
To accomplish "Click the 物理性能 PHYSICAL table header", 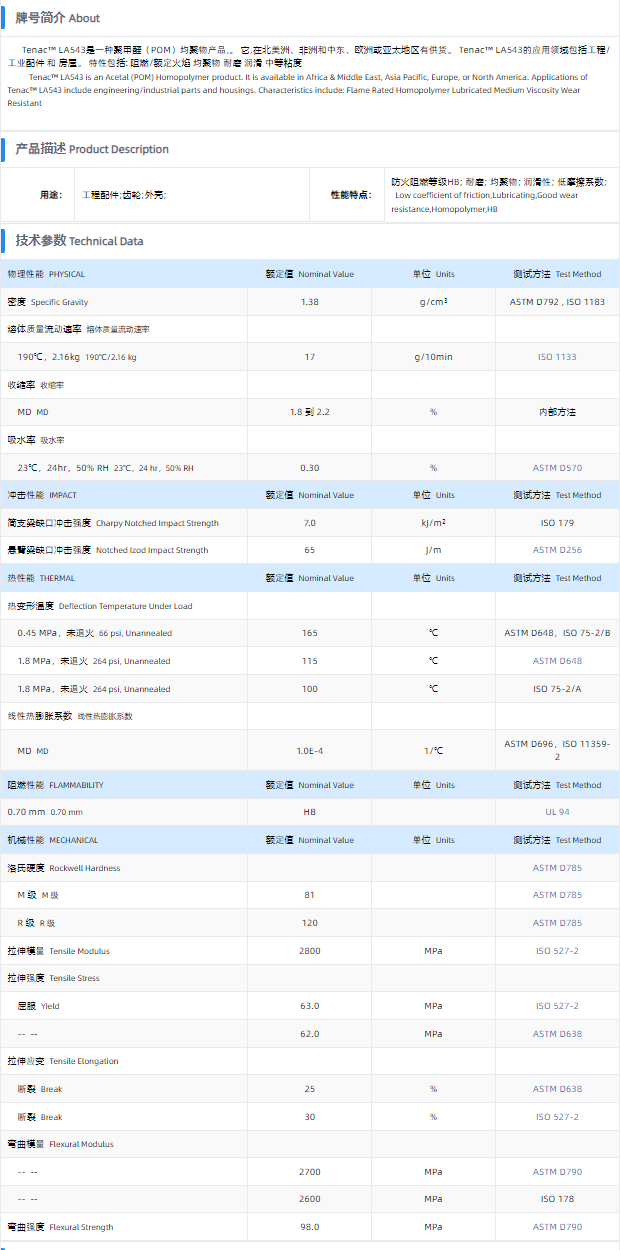I will 46,274.
